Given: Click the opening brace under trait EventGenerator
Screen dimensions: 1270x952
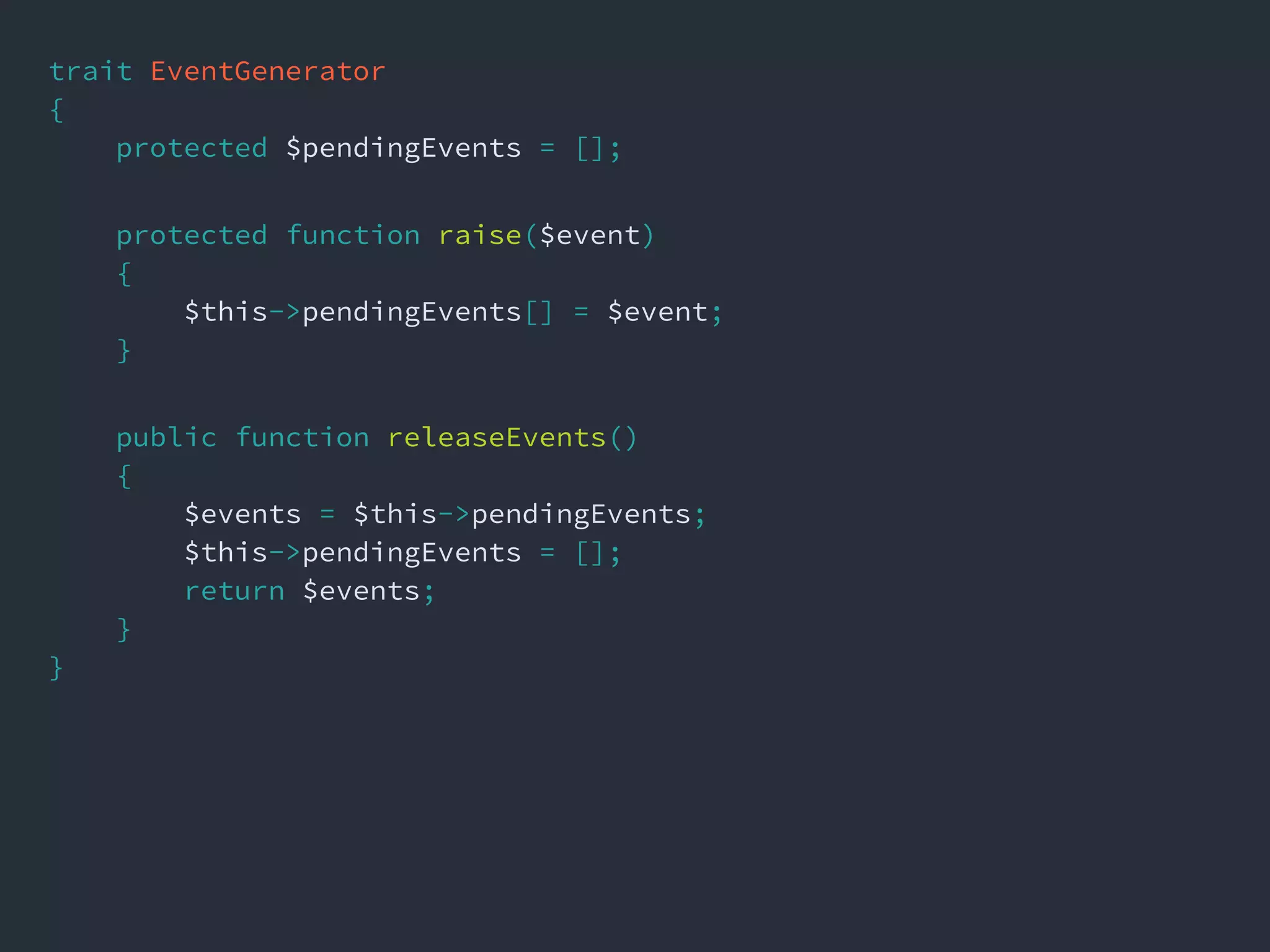Looking at the screenshot, I should pyautogui.click(x=56, y=110).
